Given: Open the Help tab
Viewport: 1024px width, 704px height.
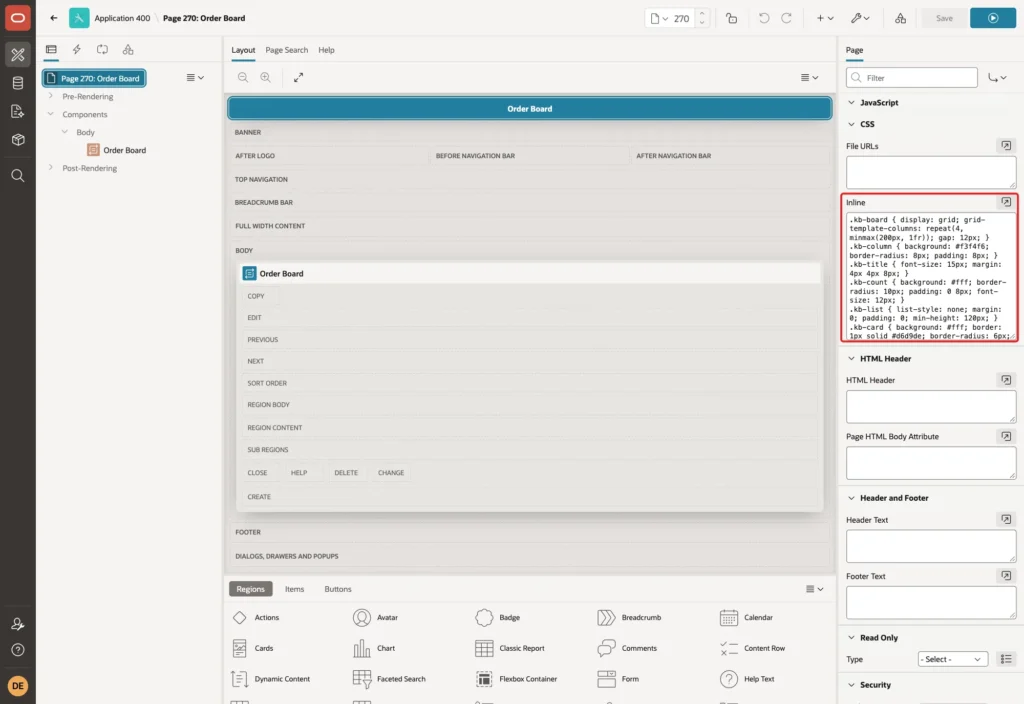Looking at the screenshot, I should [x=326, y=50].
